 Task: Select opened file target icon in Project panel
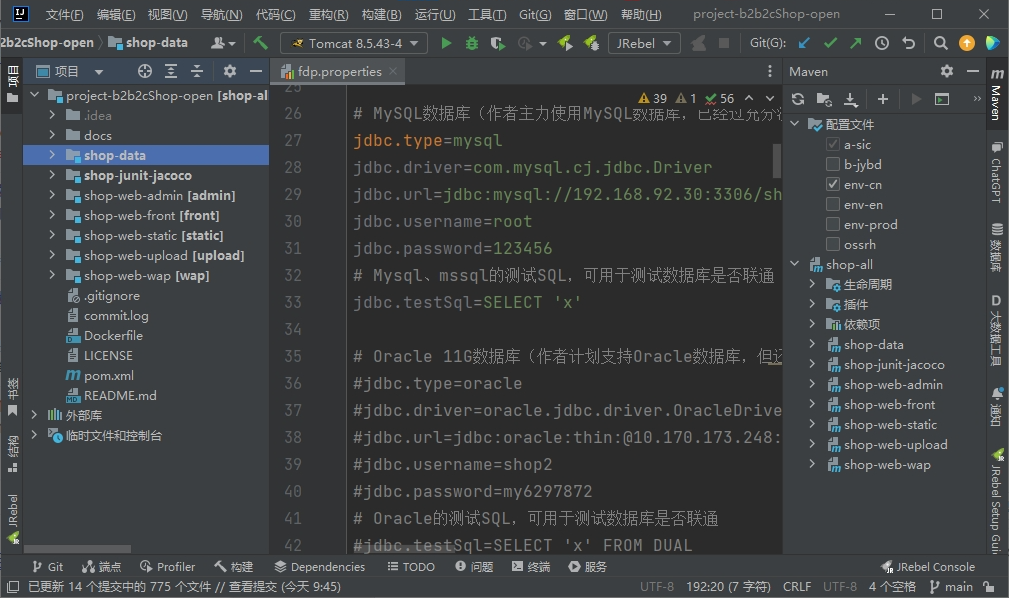145,71
